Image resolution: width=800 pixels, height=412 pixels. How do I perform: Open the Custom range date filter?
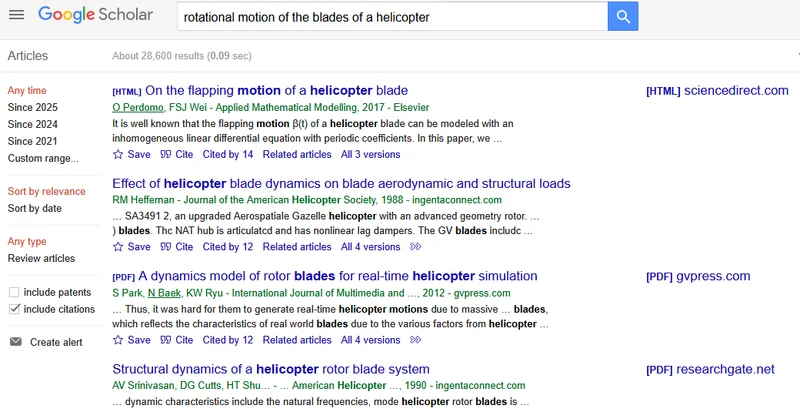click(42, 158)
